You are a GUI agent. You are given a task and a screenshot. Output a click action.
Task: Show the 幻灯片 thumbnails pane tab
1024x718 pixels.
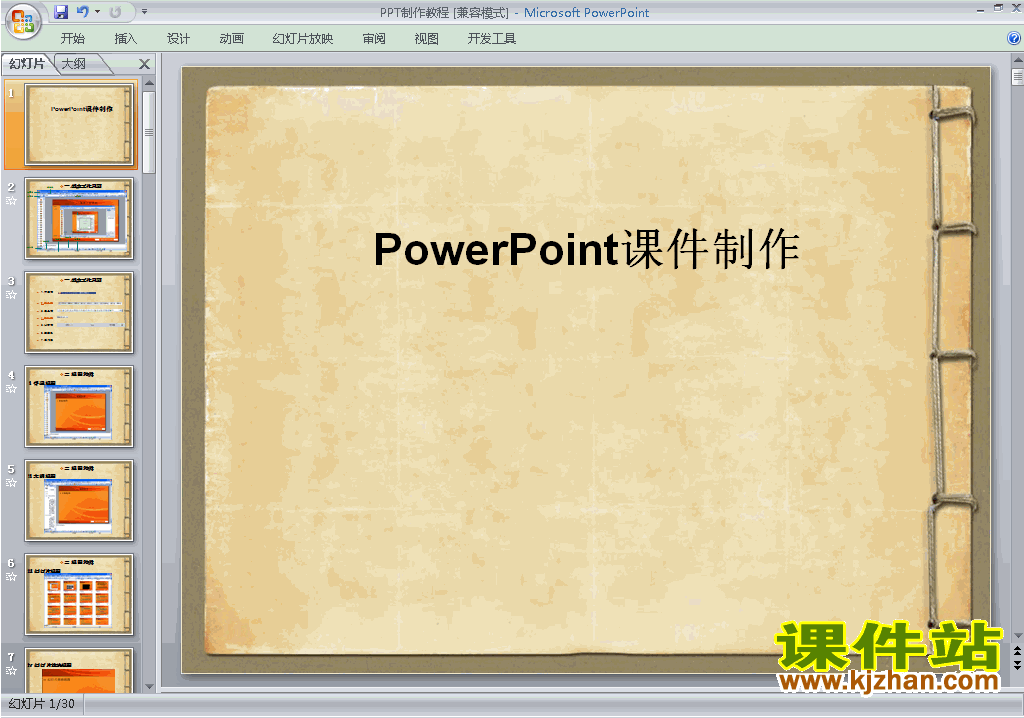click(27, 63)
